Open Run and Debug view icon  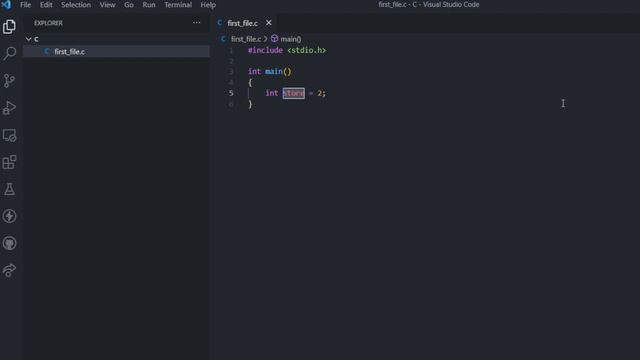coord(9,108)
